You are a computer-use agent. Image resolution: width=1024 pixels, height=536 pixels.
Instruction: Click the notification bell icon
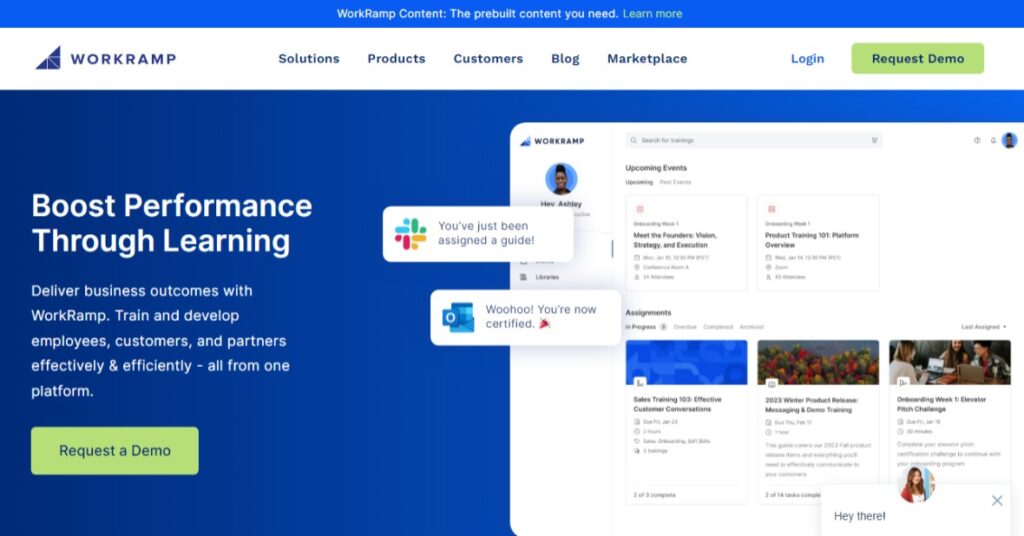click(993, 140)
